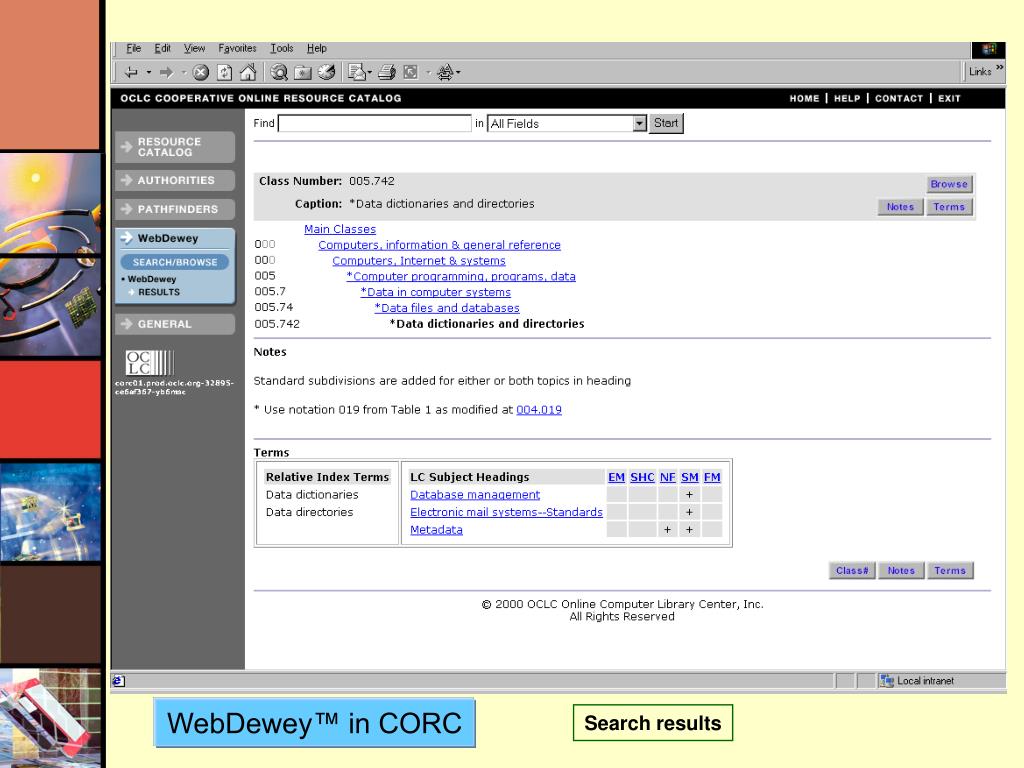Click the Terms button beside the Caption
This screenshot has height=768, width=1024.
click(949, 207)
